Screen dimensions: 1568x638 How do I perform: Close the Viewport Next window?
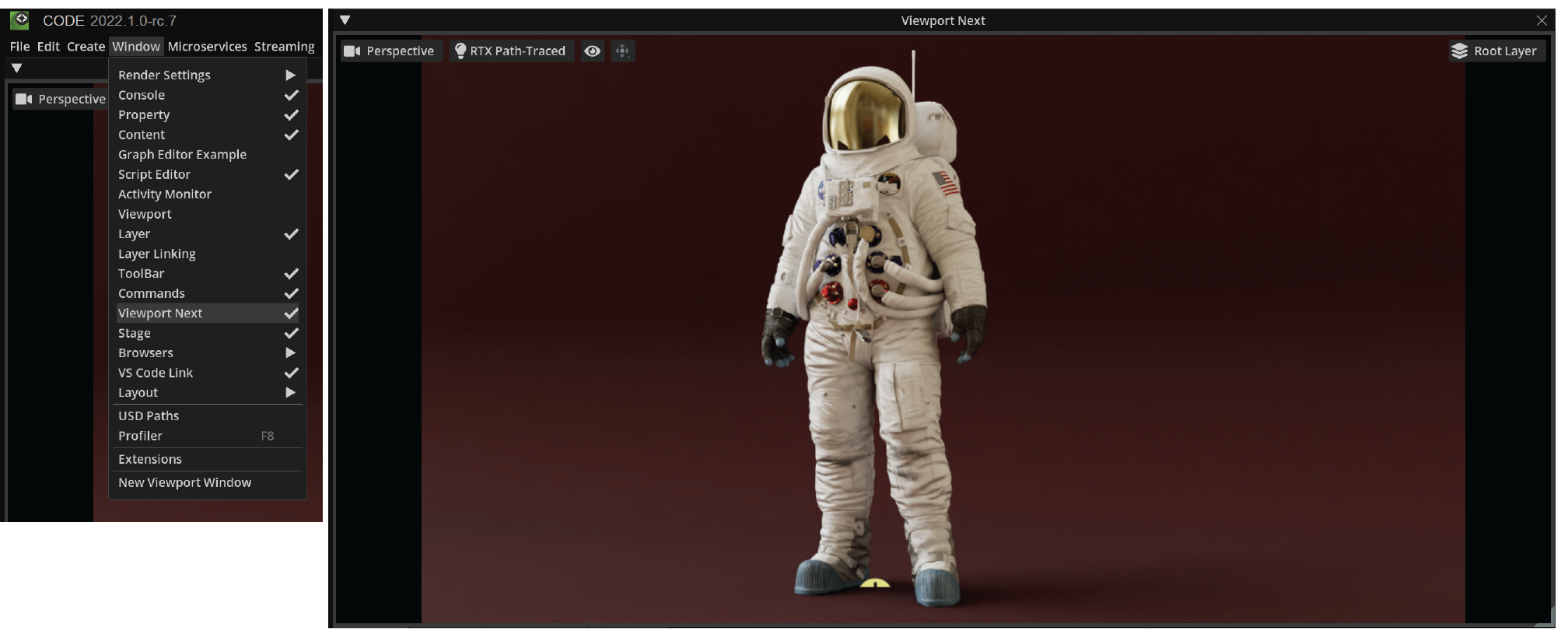1542,21
